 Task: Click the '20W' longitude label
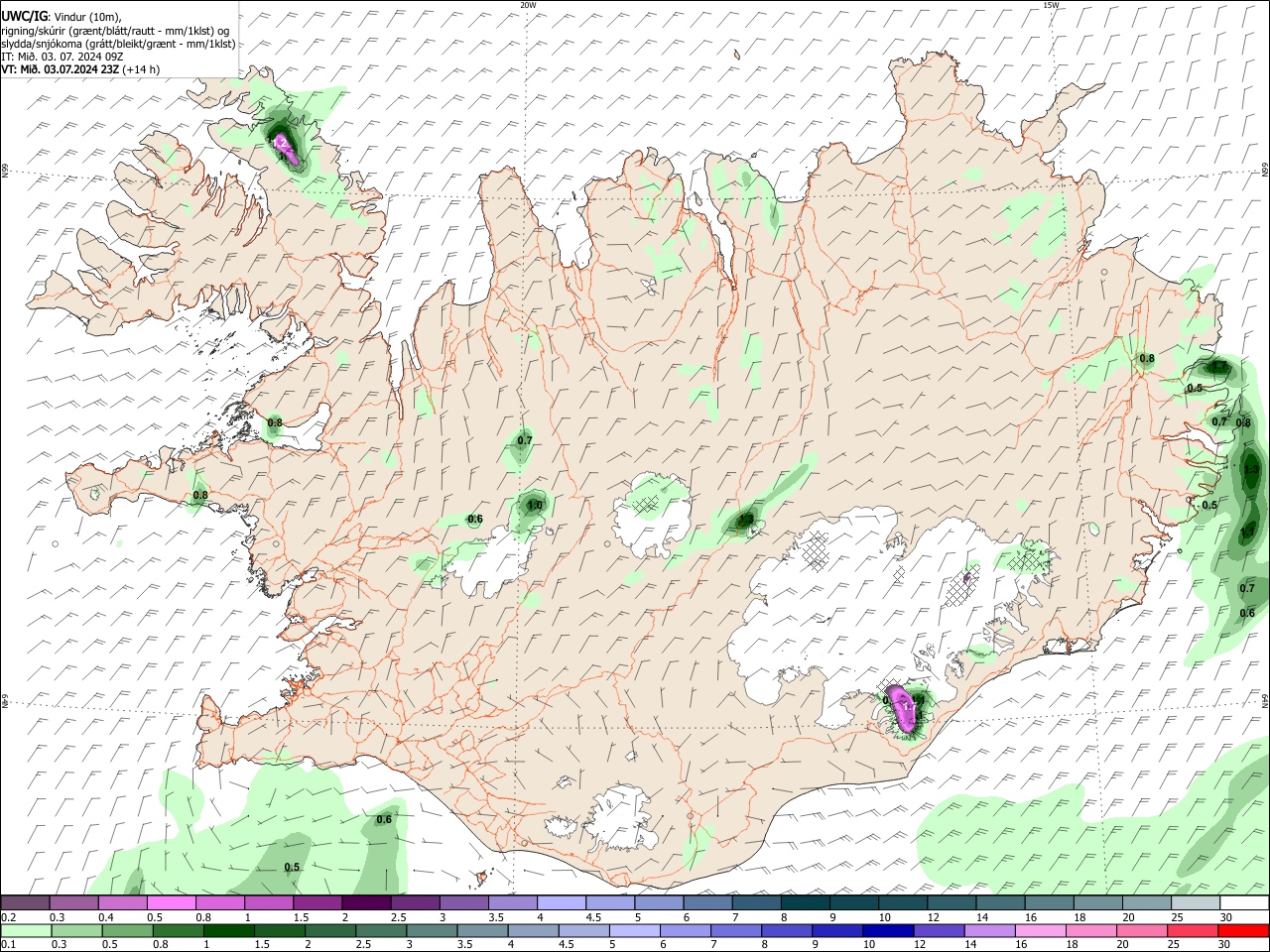(x=528, y=5)
